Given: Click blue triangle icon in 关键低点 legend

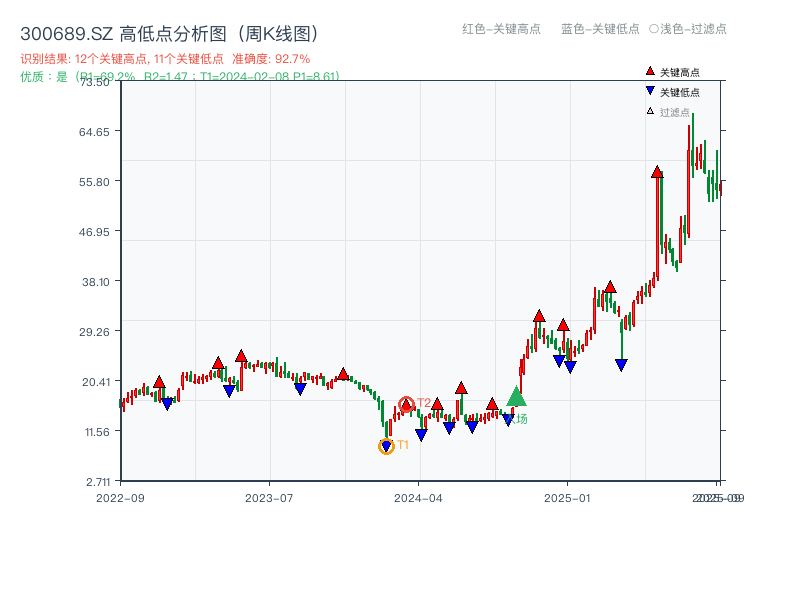Looking at the screenshot, I should click(x=650, y=91).
